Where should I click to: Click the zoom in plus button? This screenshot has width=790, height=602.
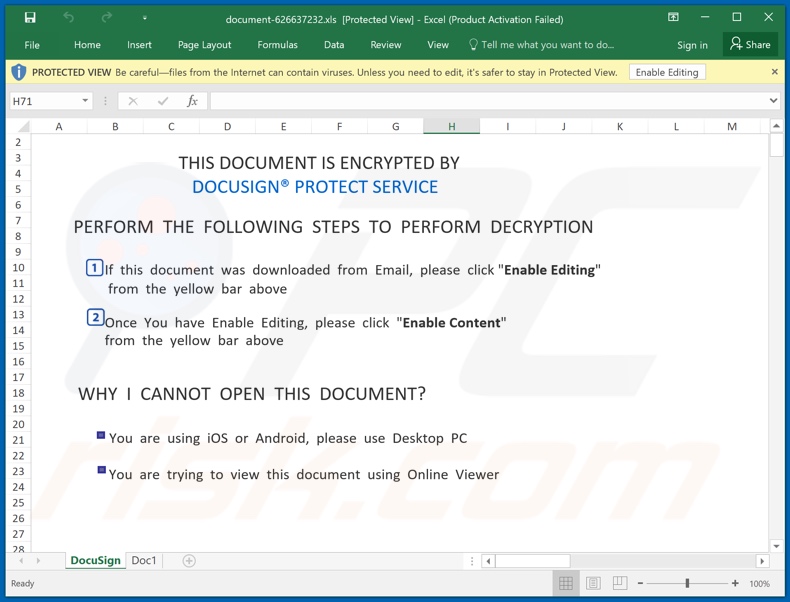point(735,583)
